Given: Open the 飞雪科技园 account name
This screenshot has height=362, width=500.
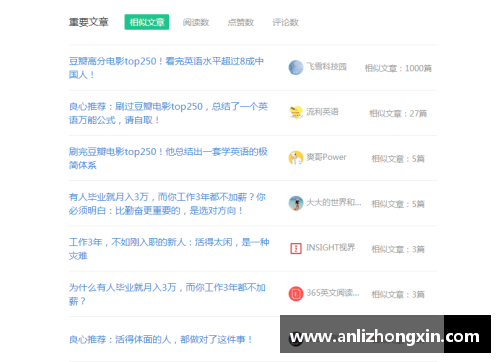Looking at the screenshot, I should (326, 67).
